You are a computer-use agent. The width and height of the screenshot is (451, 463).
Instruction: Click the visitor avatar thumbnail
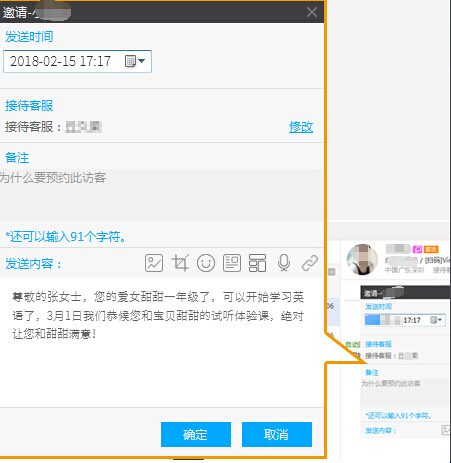tap(362, 259)
